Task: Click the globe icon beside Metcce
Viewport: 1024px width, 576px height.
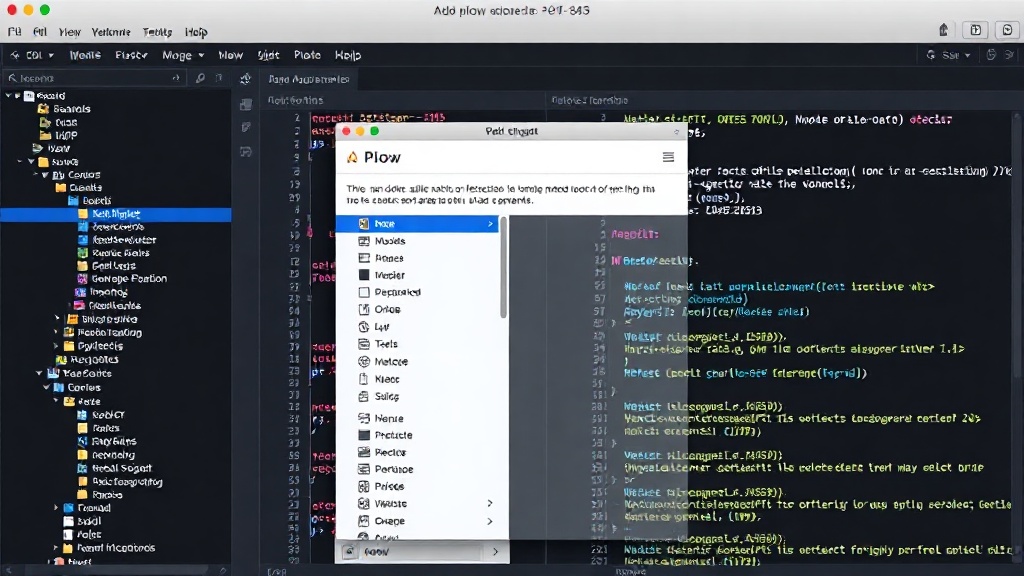Action: click(x=364, y=361)
